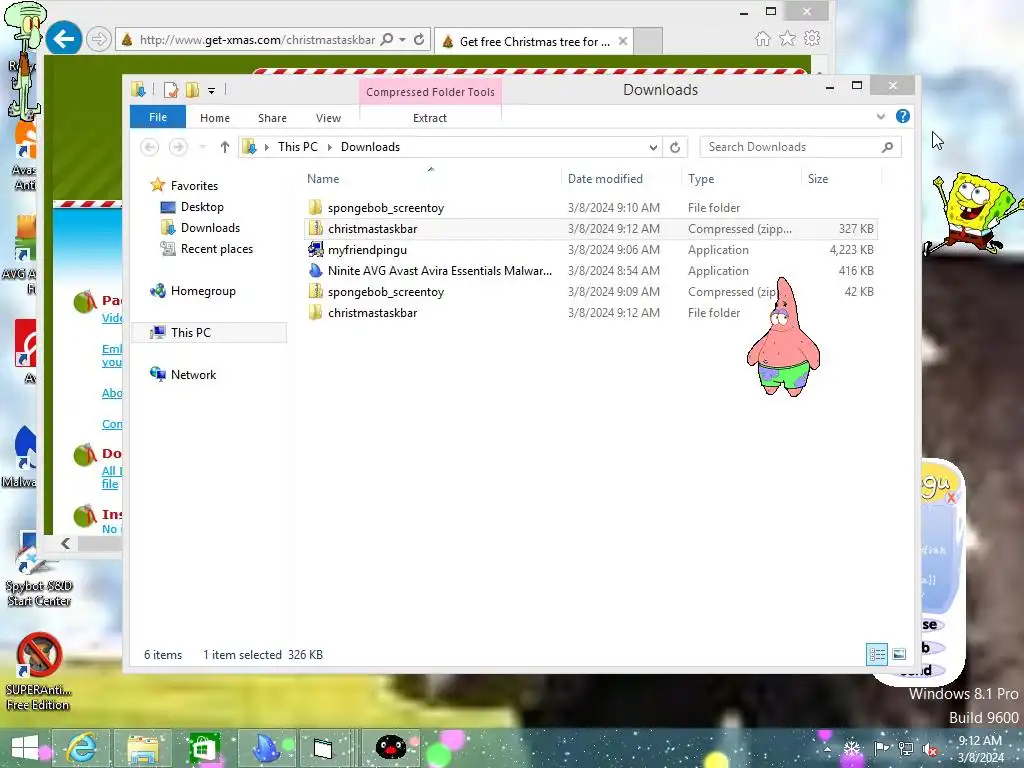Image resolution: width=1024 pixels, height=768 pixels.
Task: Open Action Center flag tray icon
Action: (x=881, y=749)
